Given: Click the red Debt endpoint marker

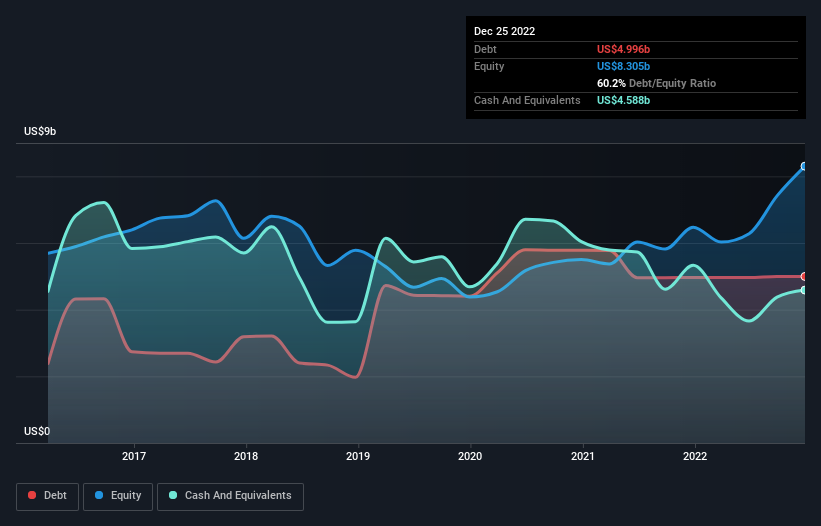Looking at the screenshot, I should [804, 276].
